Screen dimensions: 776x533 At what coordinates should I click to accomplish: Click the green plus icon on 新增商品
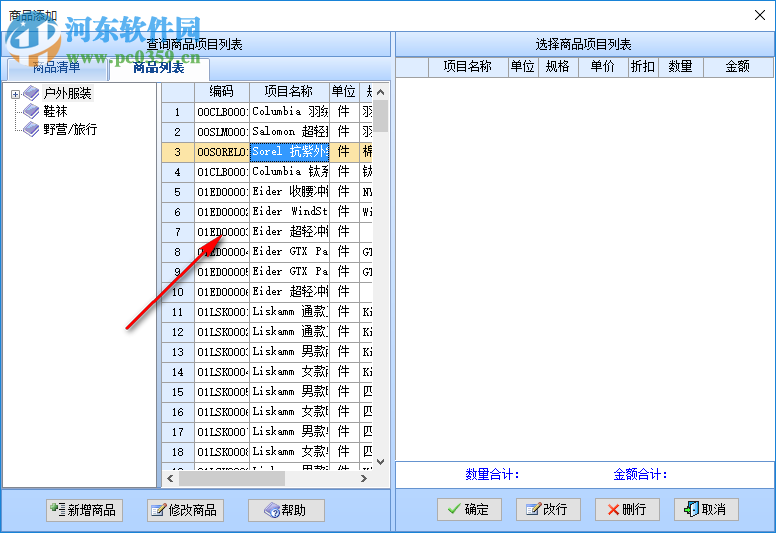[57, 509]
